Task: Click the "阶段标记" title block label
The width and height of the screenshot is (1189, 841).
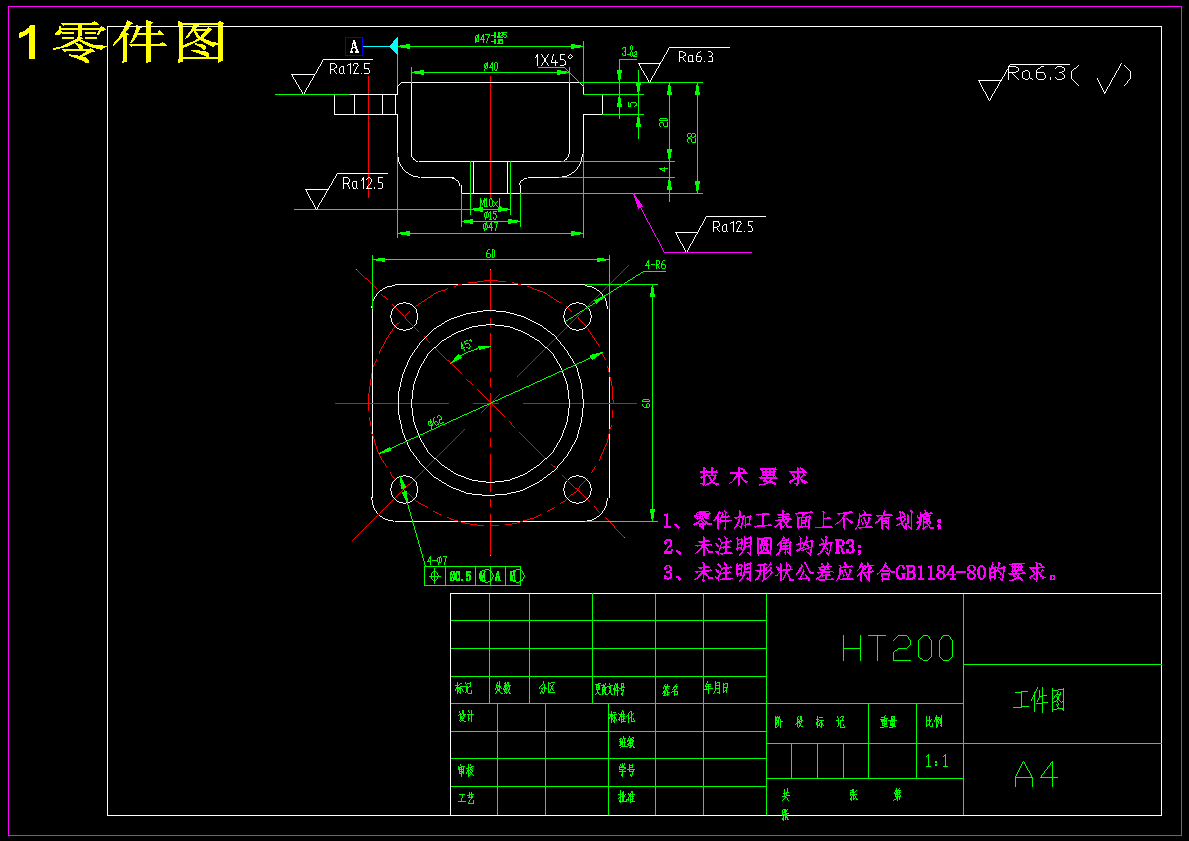Action: 809,723
